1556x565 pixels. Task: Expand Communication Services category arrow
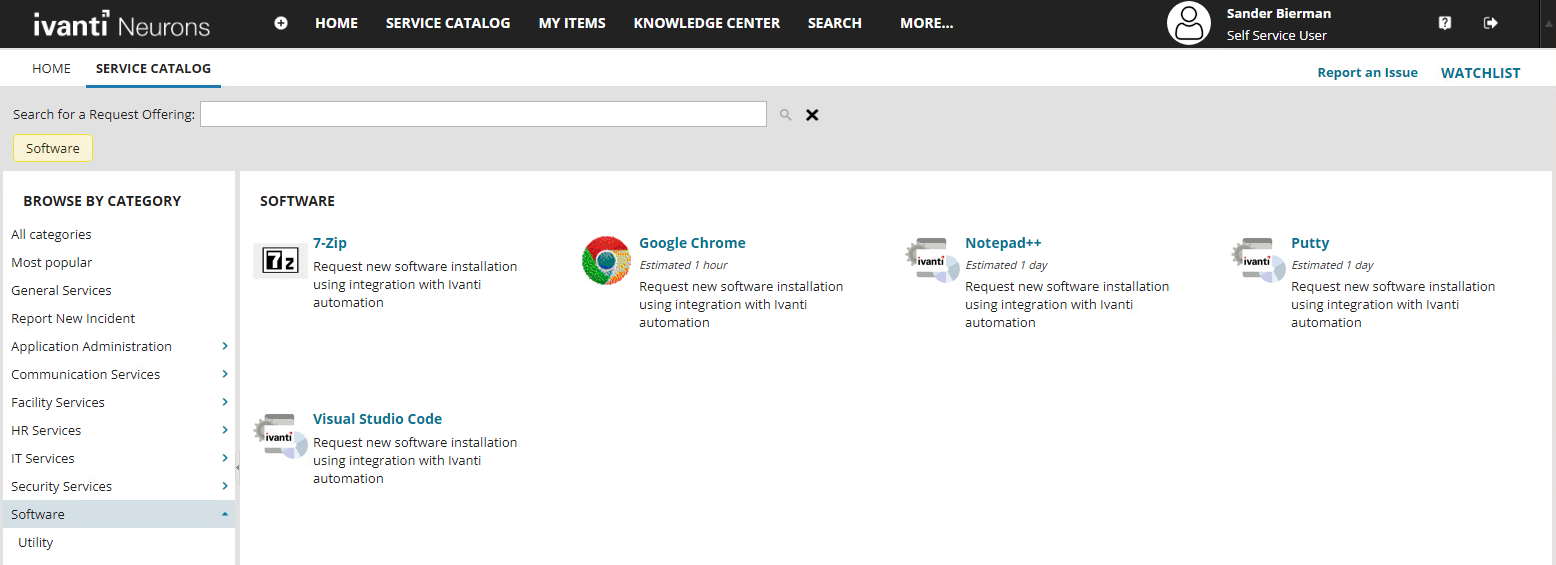point(225,374)
